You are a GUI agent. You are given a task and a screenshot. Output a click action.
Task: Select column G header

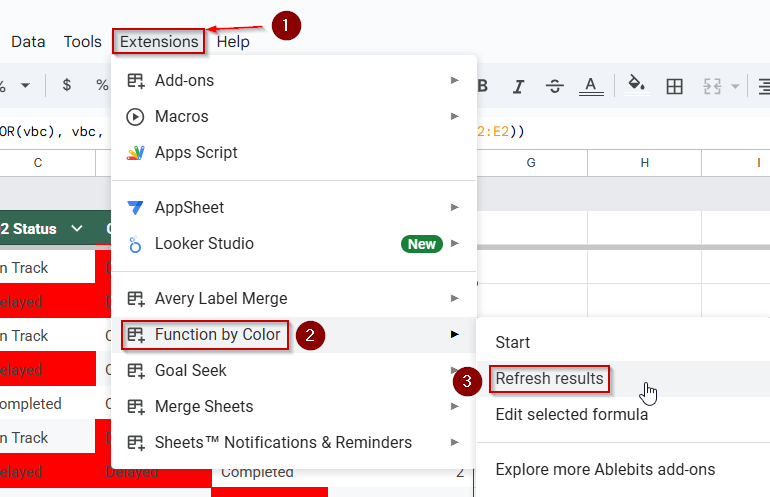tap(531, 163)
